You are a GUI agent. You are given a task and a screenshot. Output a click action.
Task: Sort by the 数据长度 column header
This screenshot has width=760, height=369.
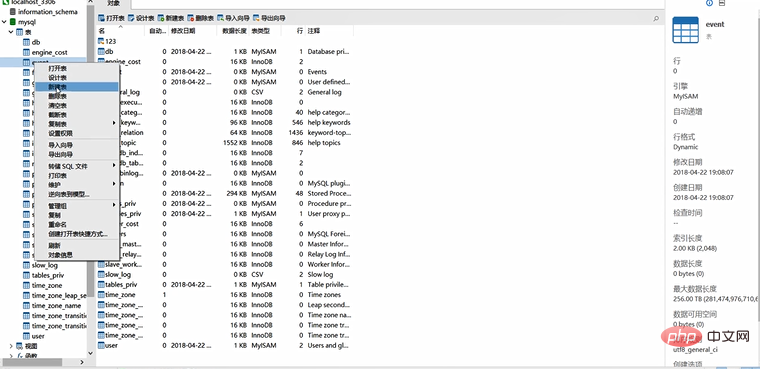[x=233, y=31]
